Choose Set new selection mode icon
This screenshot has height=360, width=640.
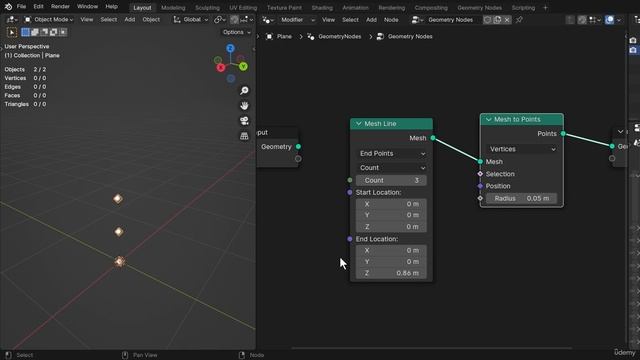(25, 32)
